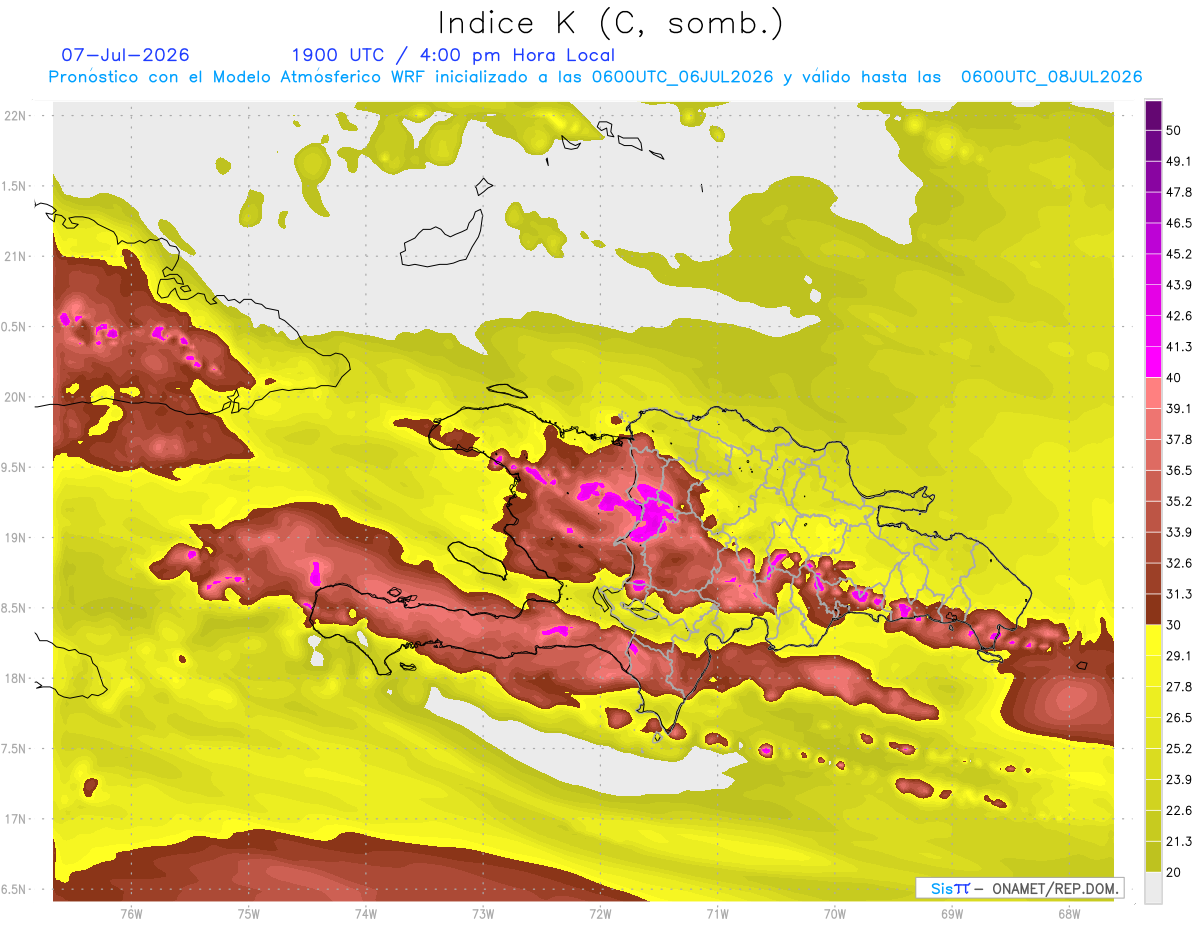Click the 'SisTT - ONAMET/REP.DOM.' credit box

pyautogui.click(x=1020, y=888)
